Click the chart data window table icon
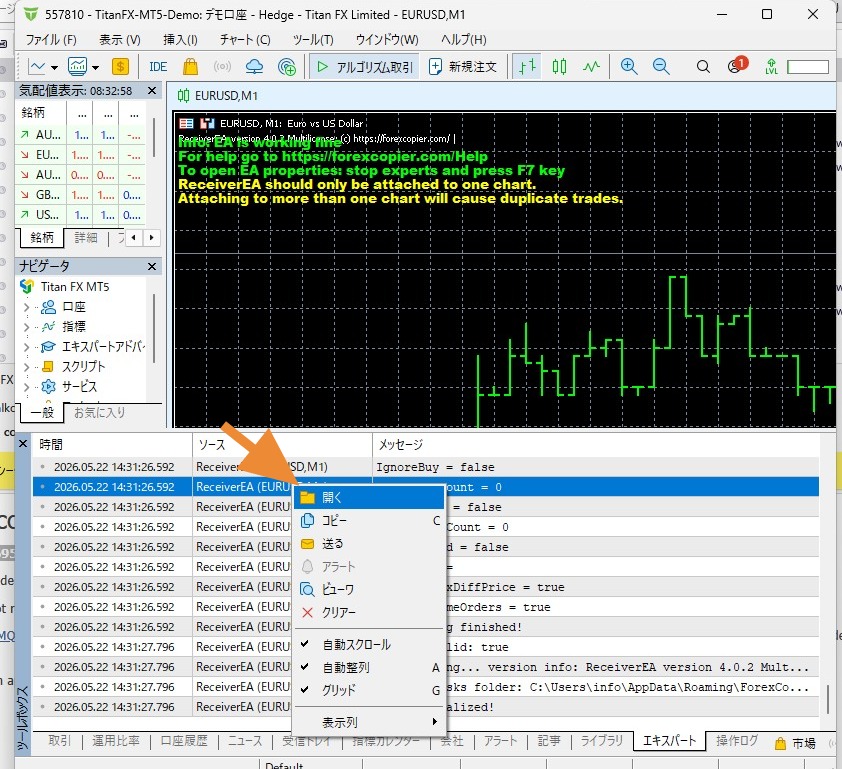The width and height of the screenshot is (842, 769). click(x=186, y=124)
